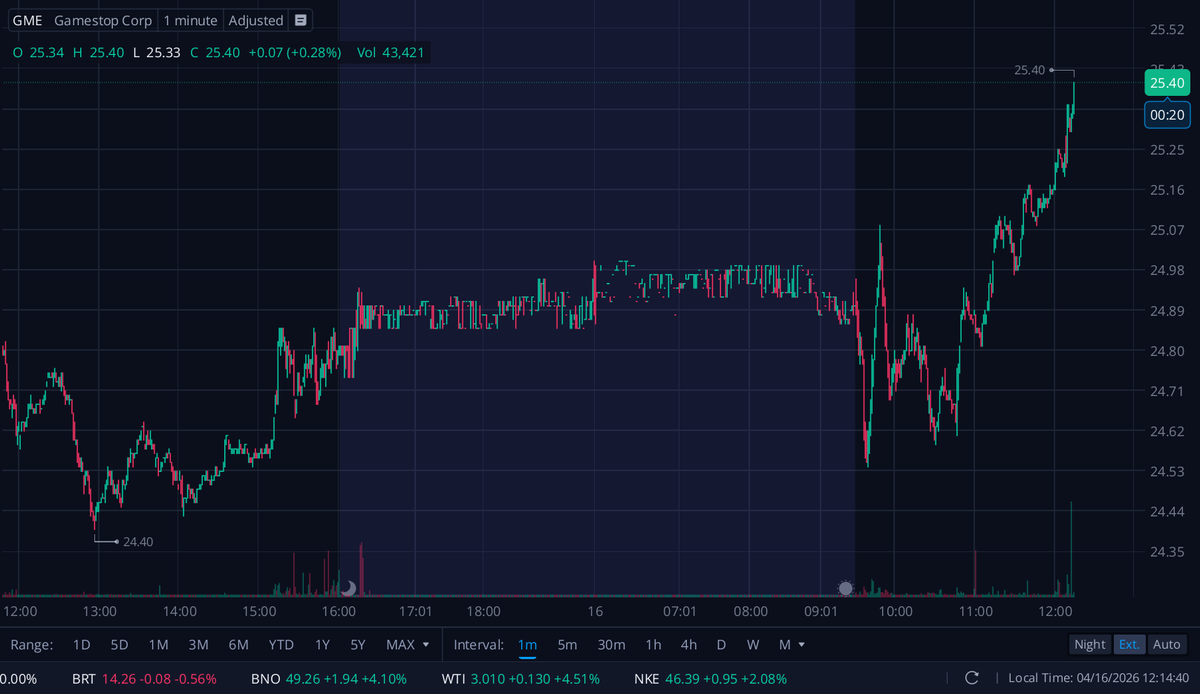Open WTI ticker in the bottom tape
Viewport: 1200px width, 694px height.
point(521,678)
